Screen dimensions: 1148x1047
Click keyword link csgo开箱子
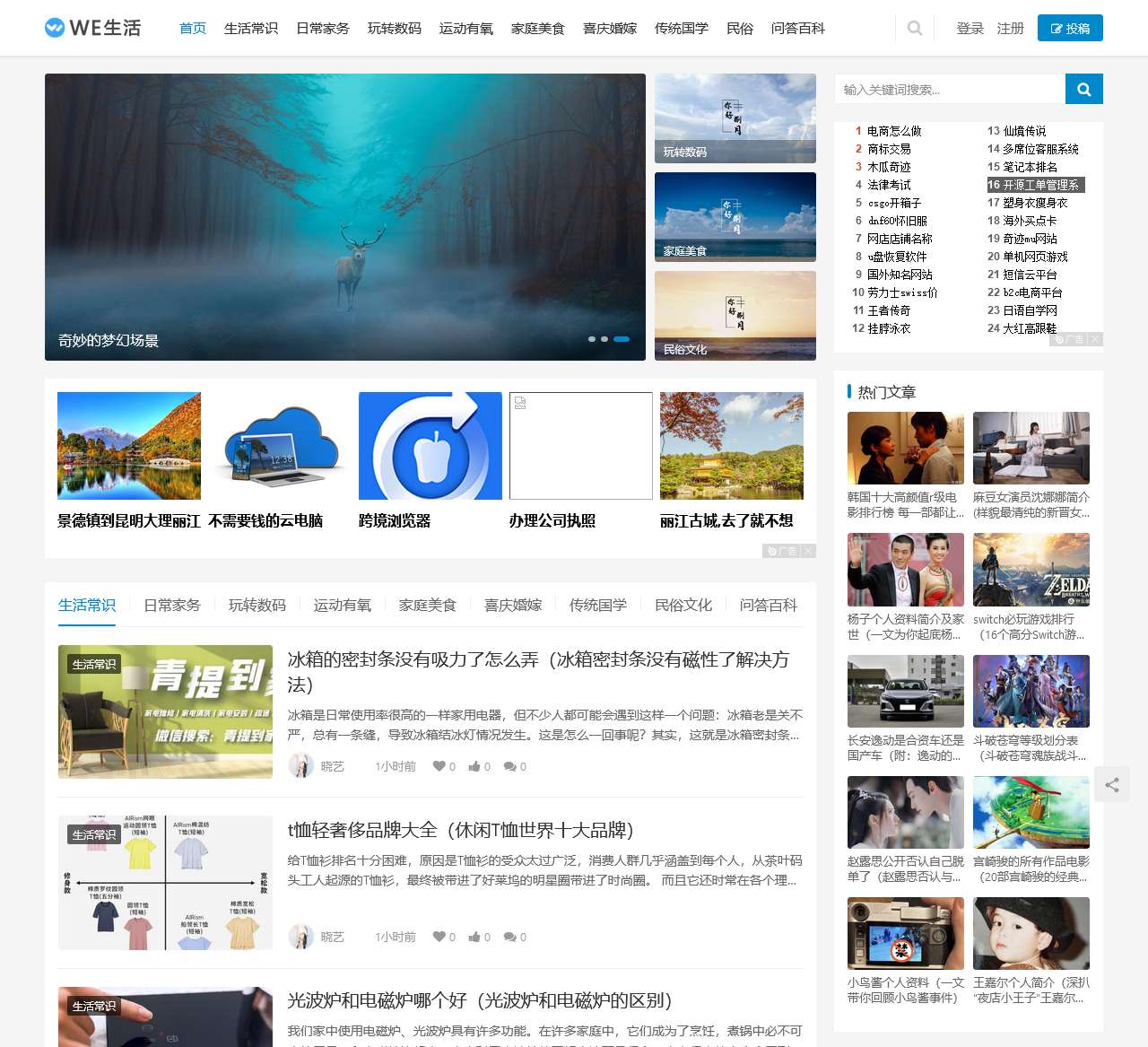(894, 203)
